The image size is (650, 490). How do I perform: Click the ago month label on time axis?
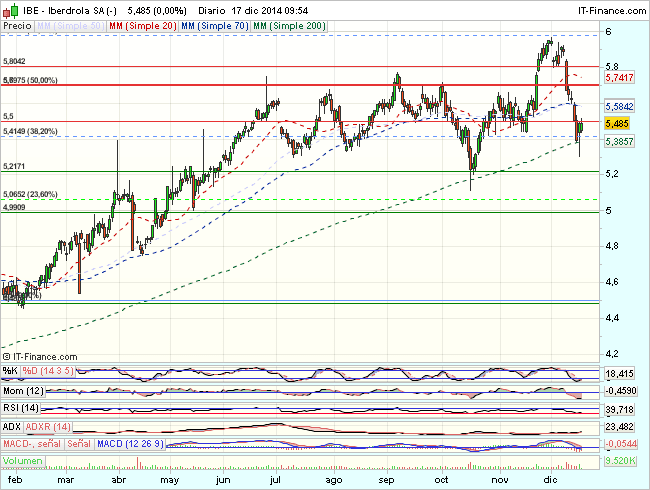pos(334,480)
